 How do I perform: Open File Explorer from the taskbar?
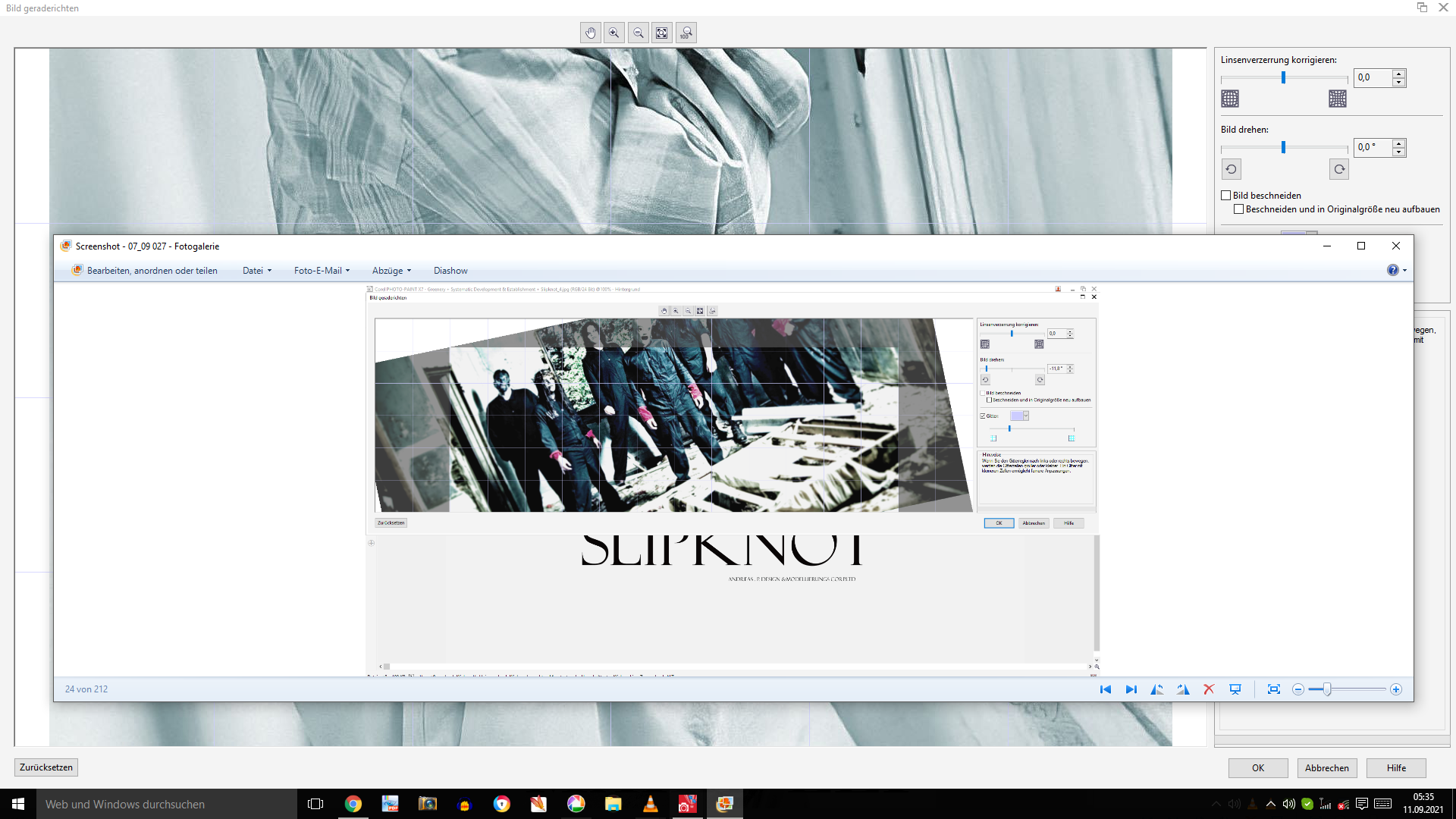613,804
